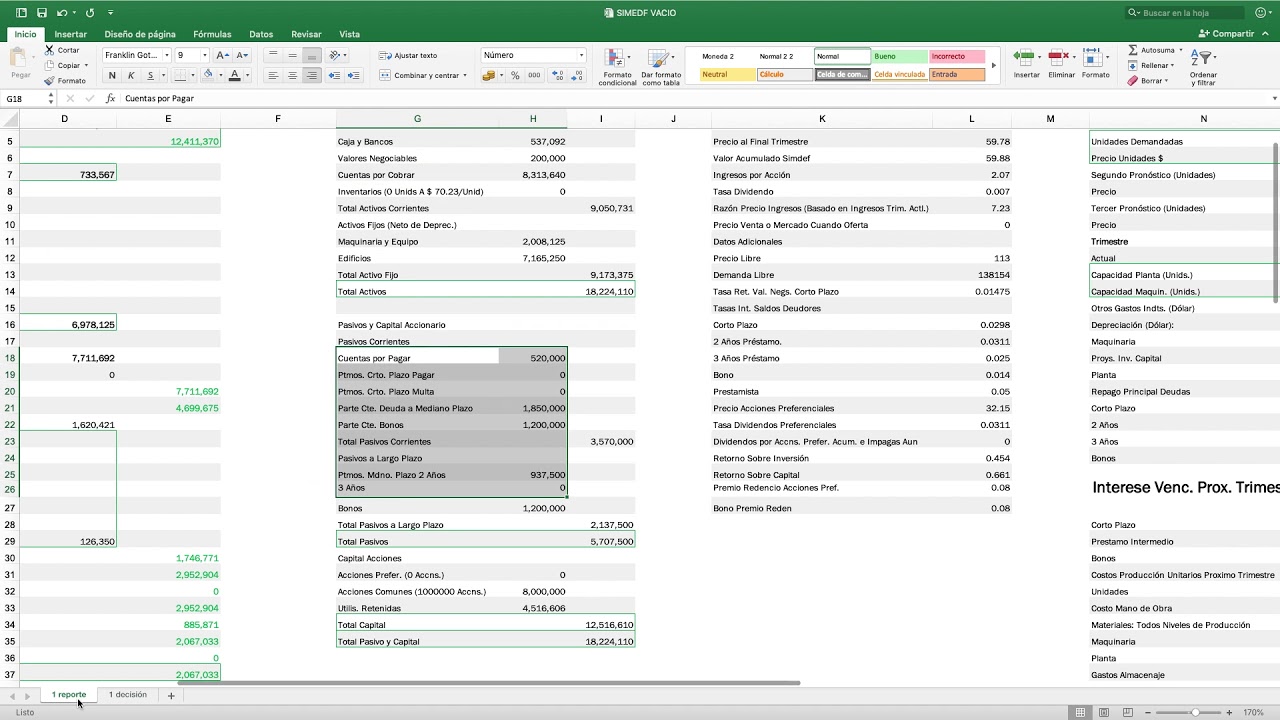
Task: Click the Formato paintbrush icon
Action: tap(49, 80)
